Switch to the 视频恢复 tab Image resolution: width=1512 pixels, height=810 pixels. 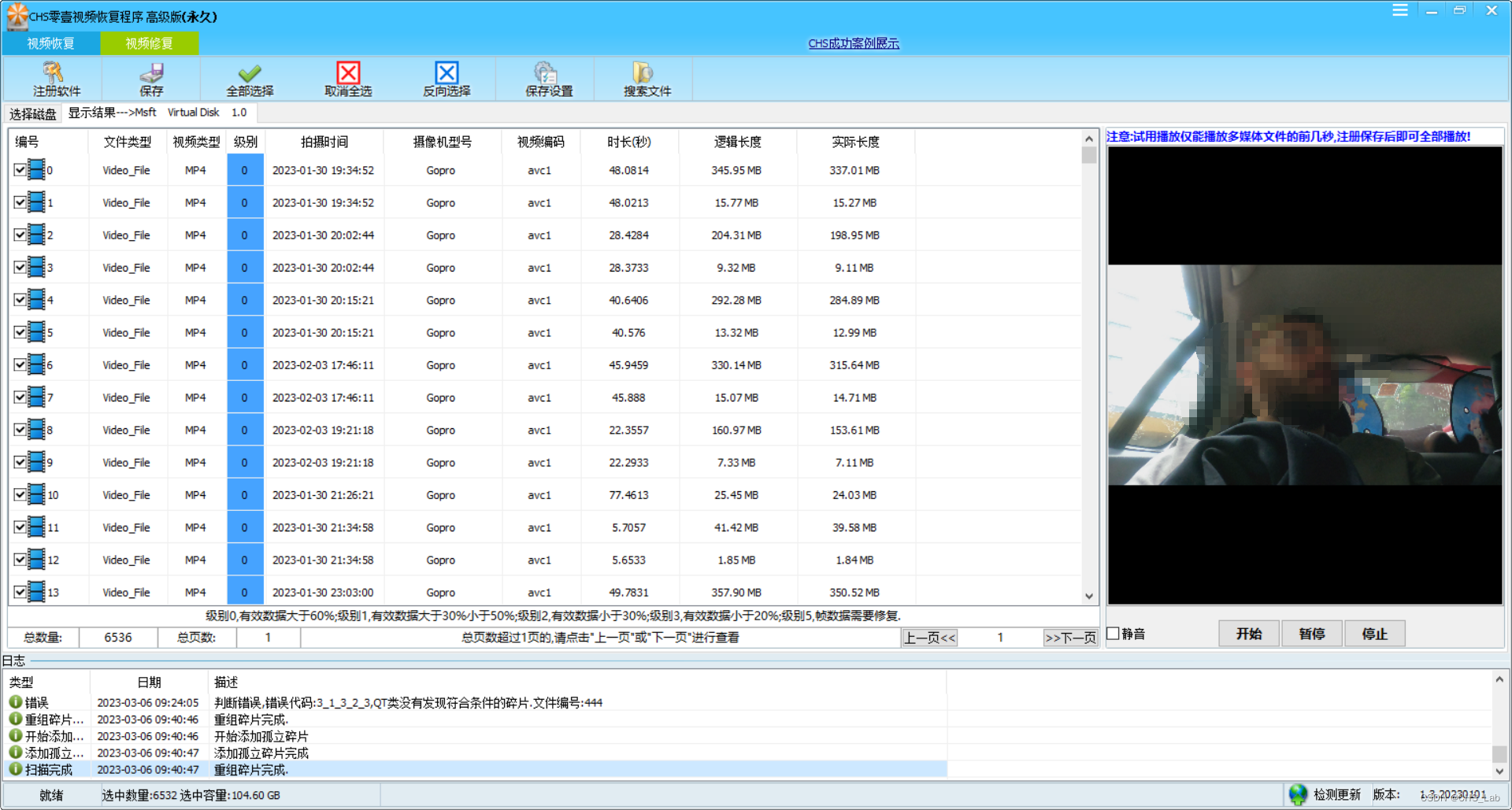click(x=51, y=43)
